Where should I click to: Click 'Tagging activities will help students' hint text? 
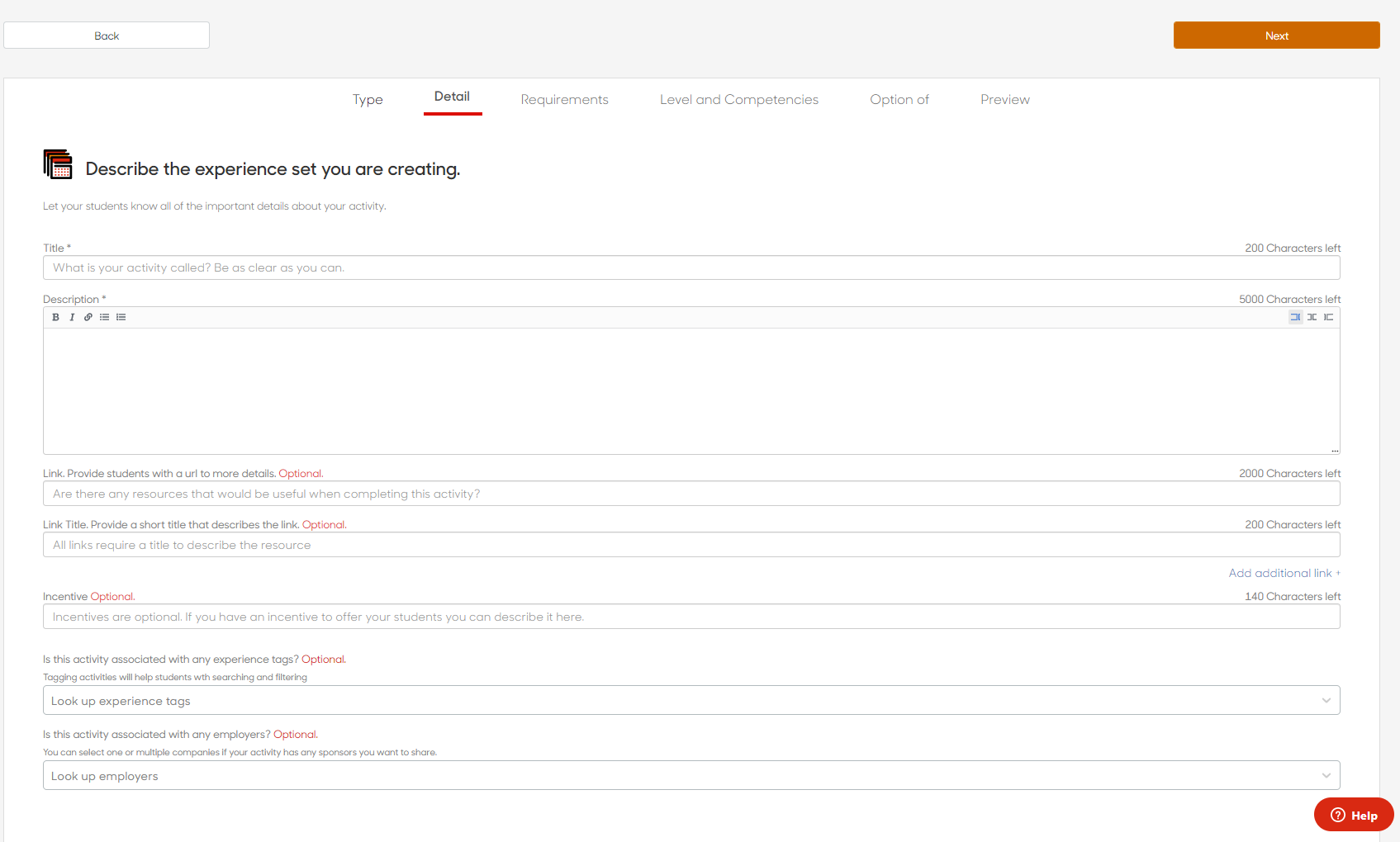click(175, 678)
